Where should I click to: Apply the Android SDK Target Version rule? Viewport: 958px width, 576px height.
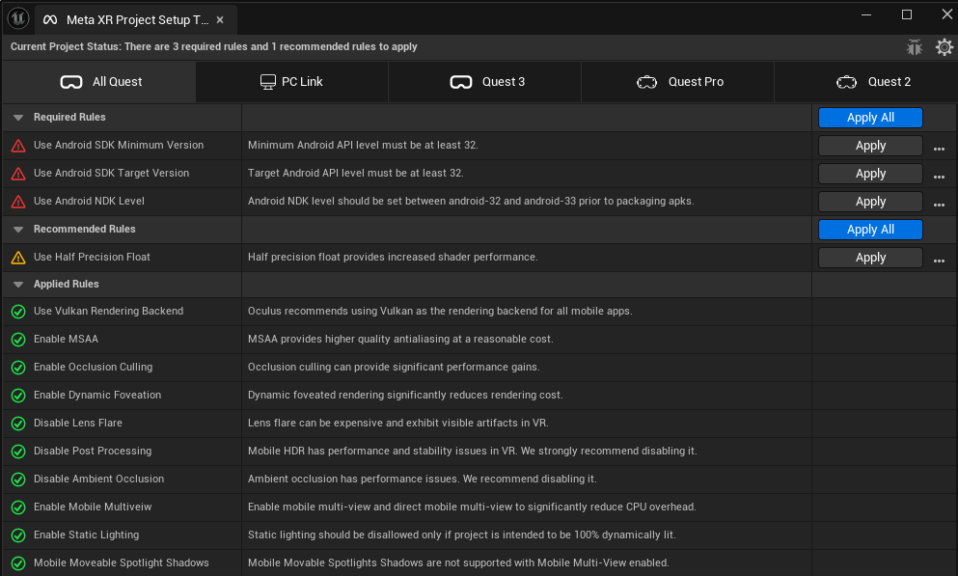pyautogui.click(x=870, y=174)
